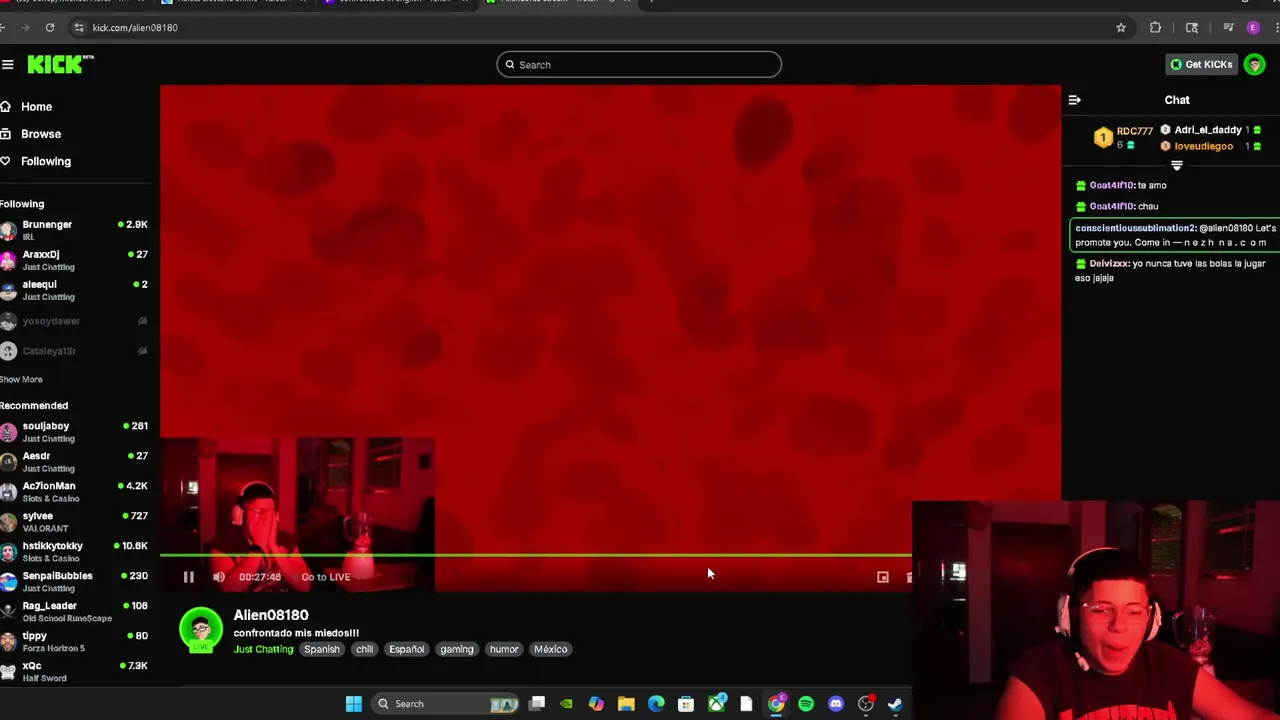Image resolution: width=1280 pixels, height=720 pixels.
Task: Open Chrome profile avatar
Action: click(1253, 28)
